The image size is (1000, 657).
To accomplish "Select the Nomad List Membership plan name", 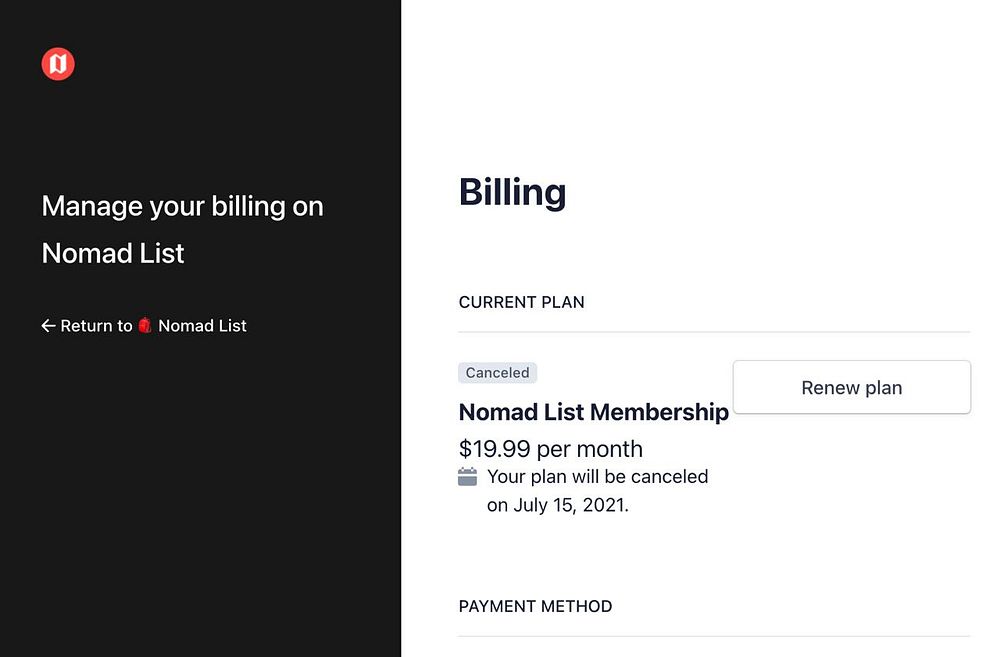I will 593,412.
